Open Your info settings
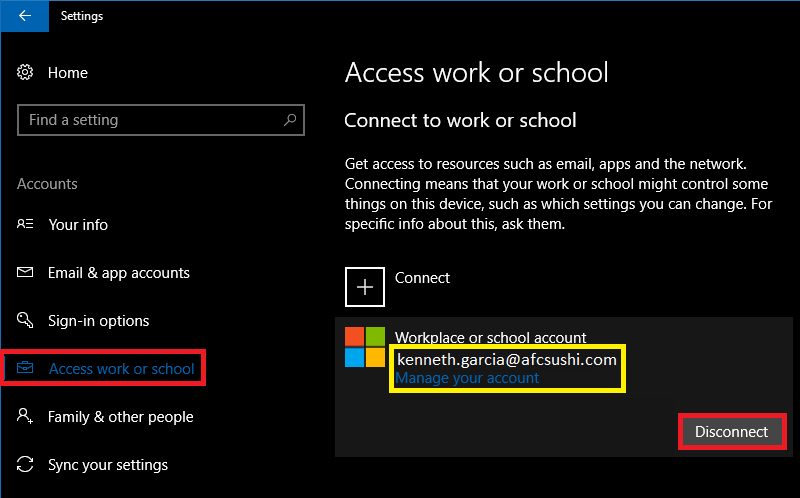Screen dimensions: 800x498 click(x=78, y=225)
